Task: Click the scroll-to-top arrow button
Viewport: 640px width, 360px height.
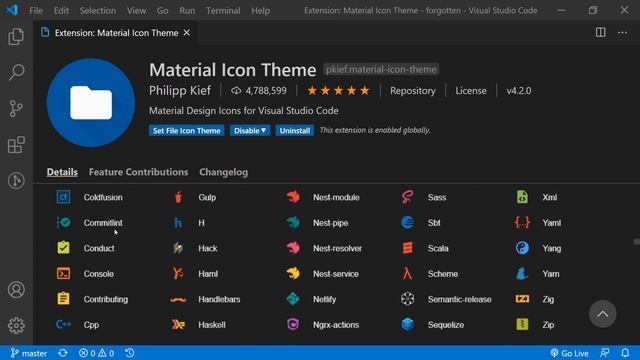Action: coord(602,314)
